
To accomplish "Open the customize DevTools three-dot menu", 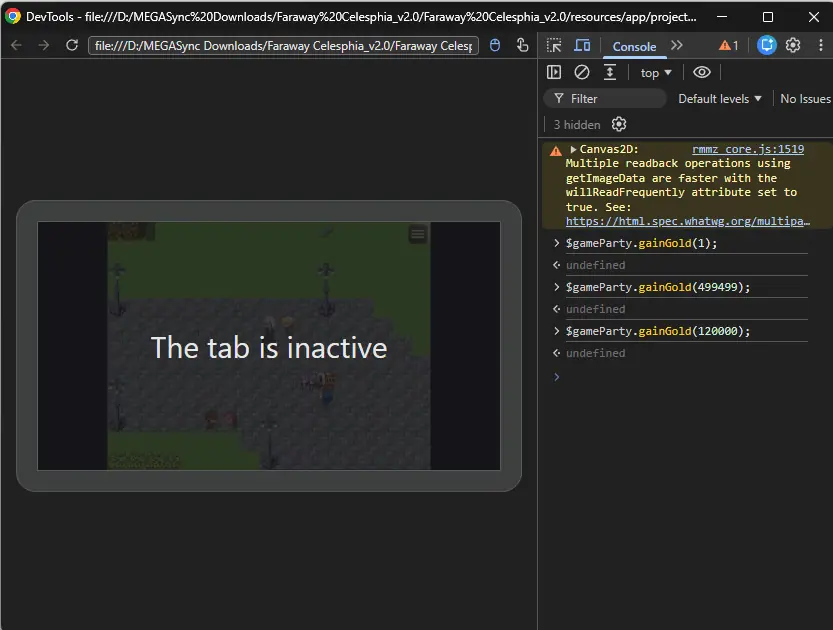I will pos(821,46).
